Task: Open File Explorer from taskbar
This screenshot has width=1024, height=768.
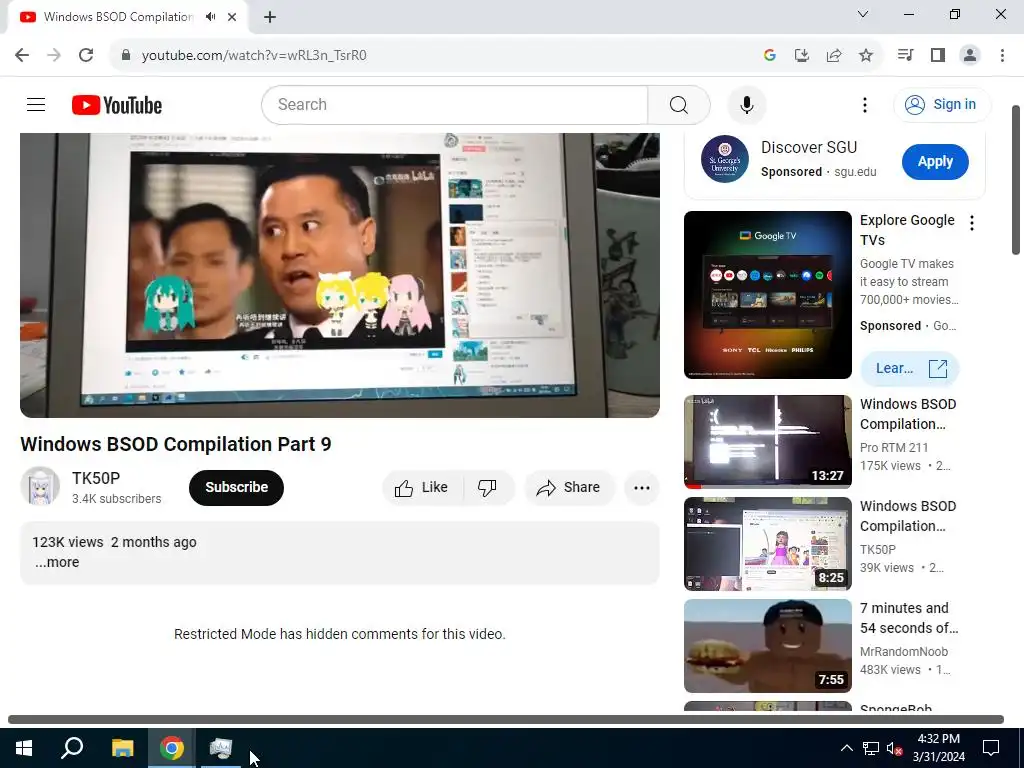Action: 122,748
